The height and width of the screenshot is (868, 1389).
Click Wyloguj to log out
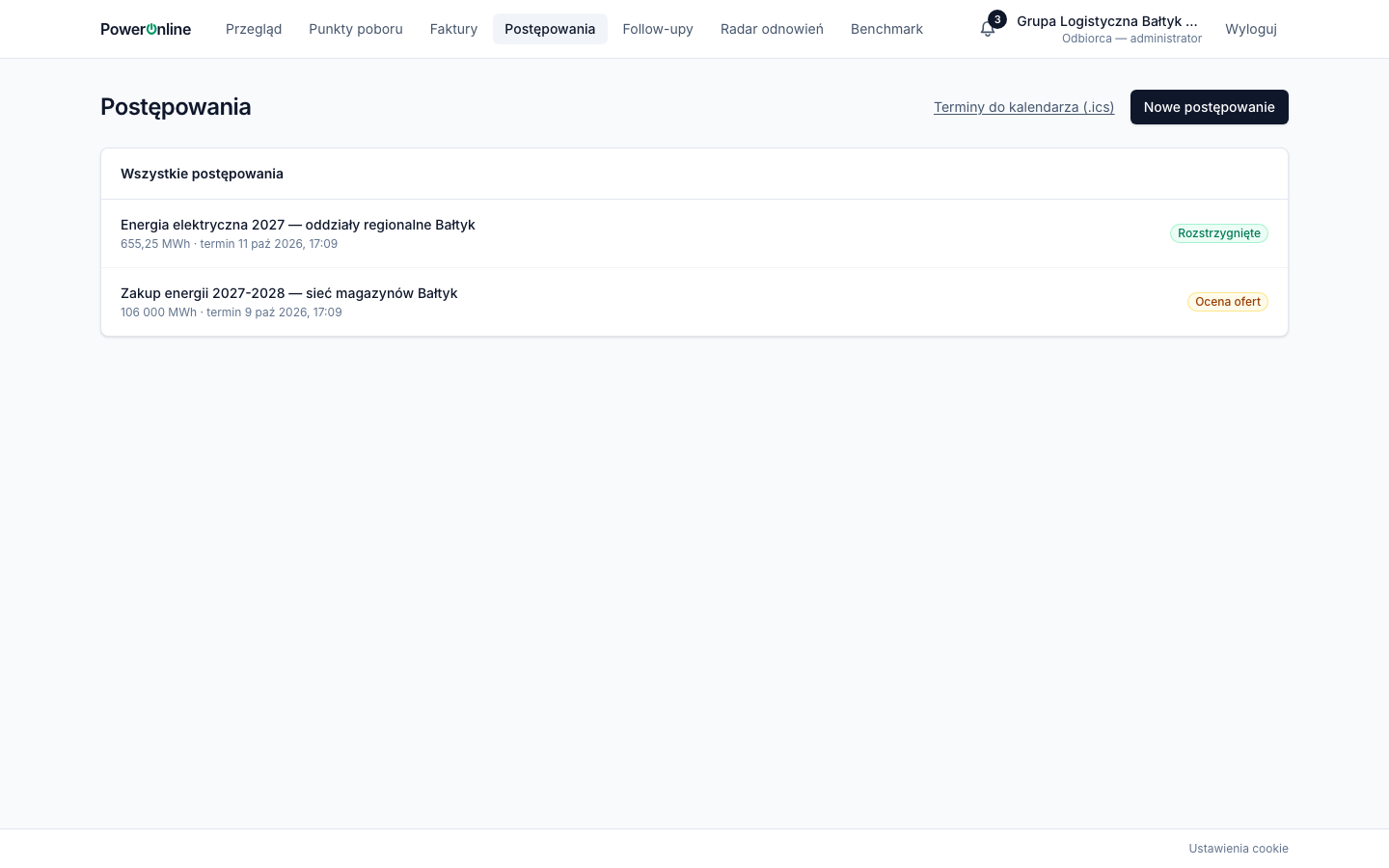(1251, 29)
